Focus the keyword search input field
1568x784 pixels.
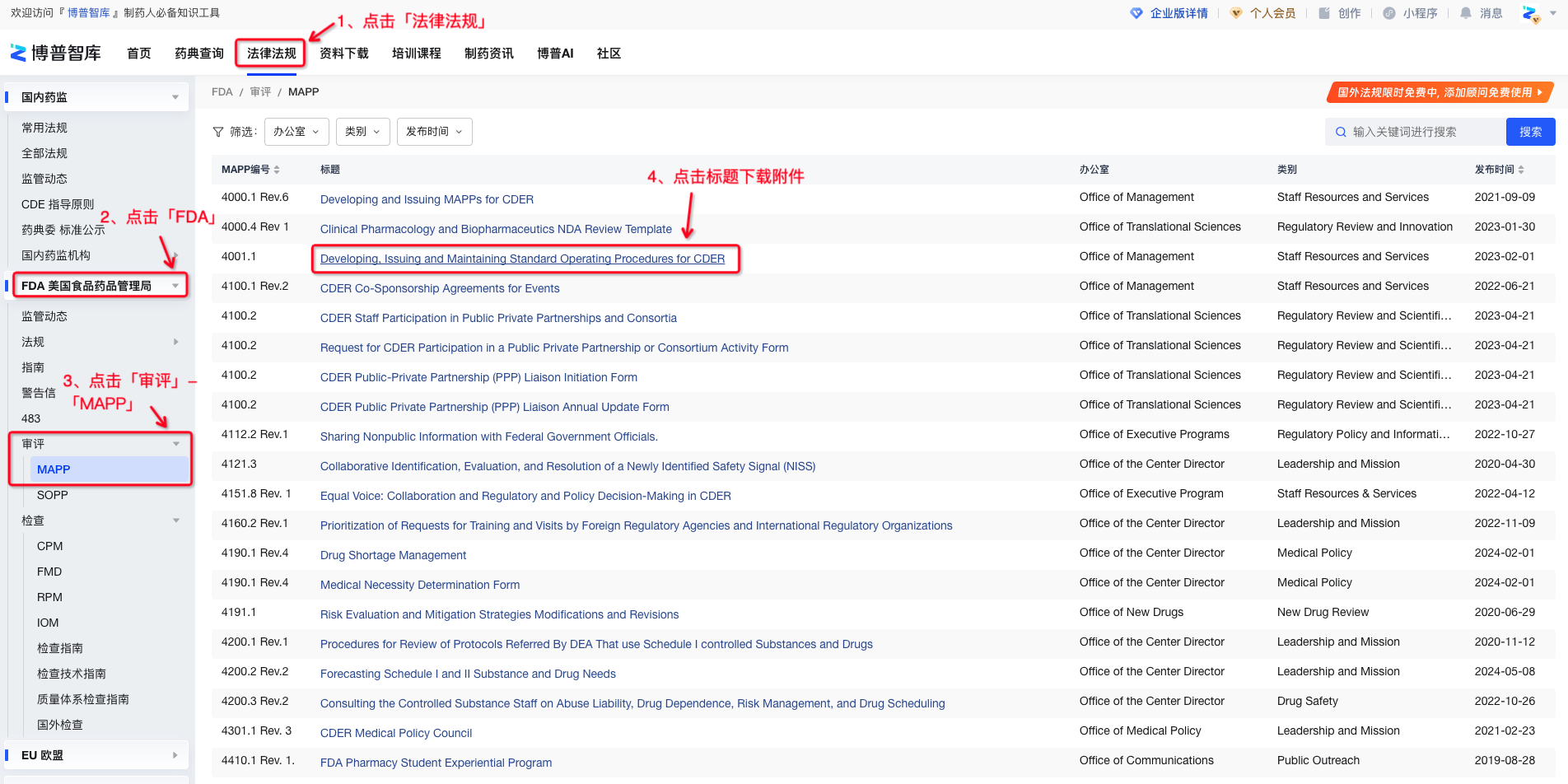point(1416,132)
